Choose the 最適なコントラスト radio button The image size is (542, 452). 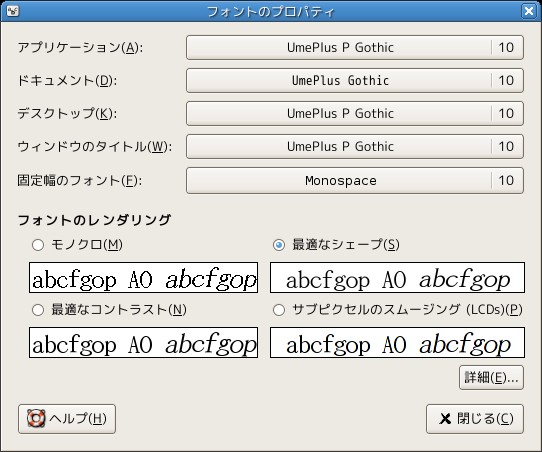pyautogui.click(x=38, y=310)
